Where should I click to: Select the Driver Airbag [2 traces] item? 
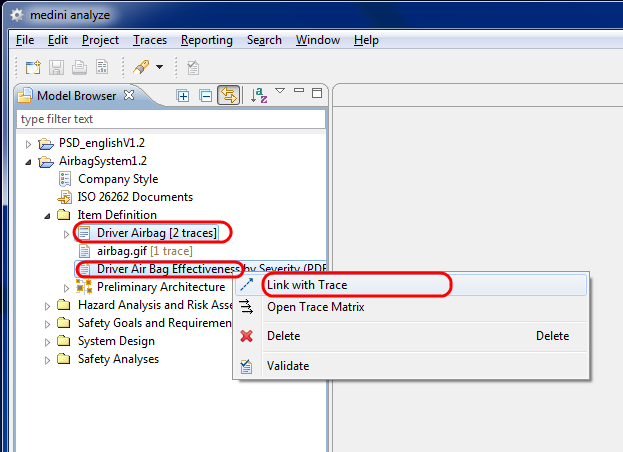click(x=156, y=233)
